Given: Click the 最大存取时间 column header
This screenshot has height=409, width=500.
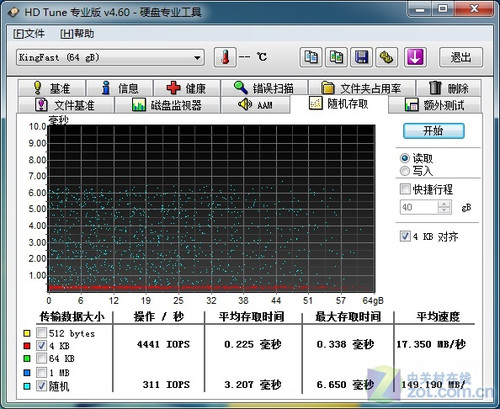Looking at the screenshot, I should [x=348, y=316].
